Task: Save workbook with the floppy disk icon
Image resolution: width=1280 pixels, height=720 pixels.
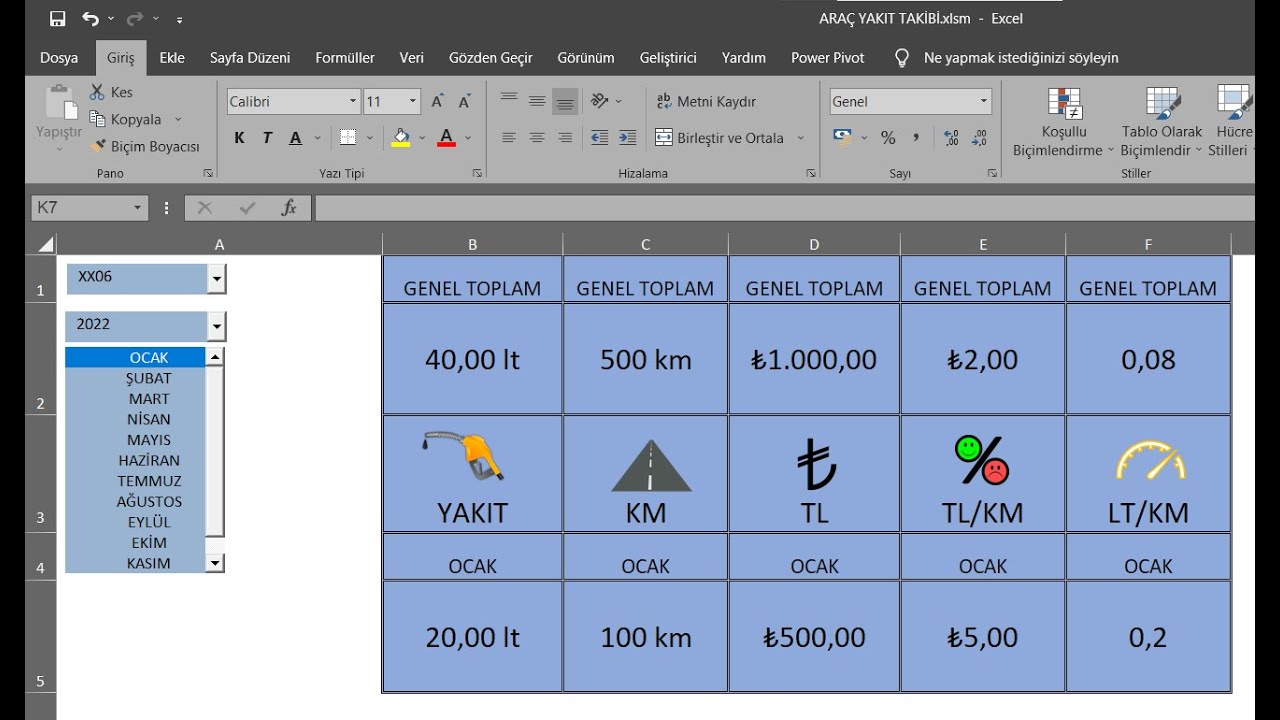Action: point(57,19)
